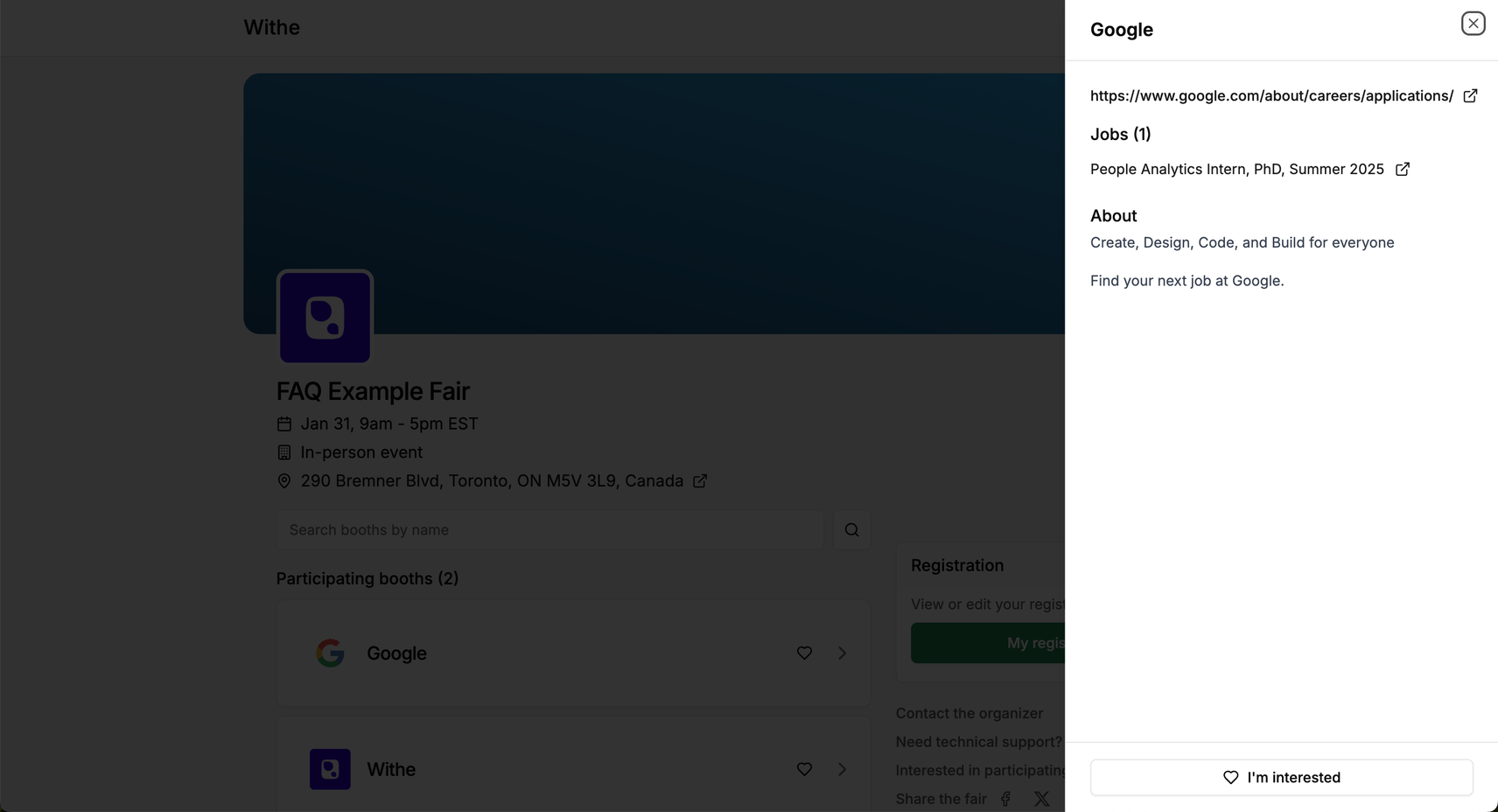Viewport: 1498px width, 812px height.
Task: Share the fair on X
Action: [1041, 799]
